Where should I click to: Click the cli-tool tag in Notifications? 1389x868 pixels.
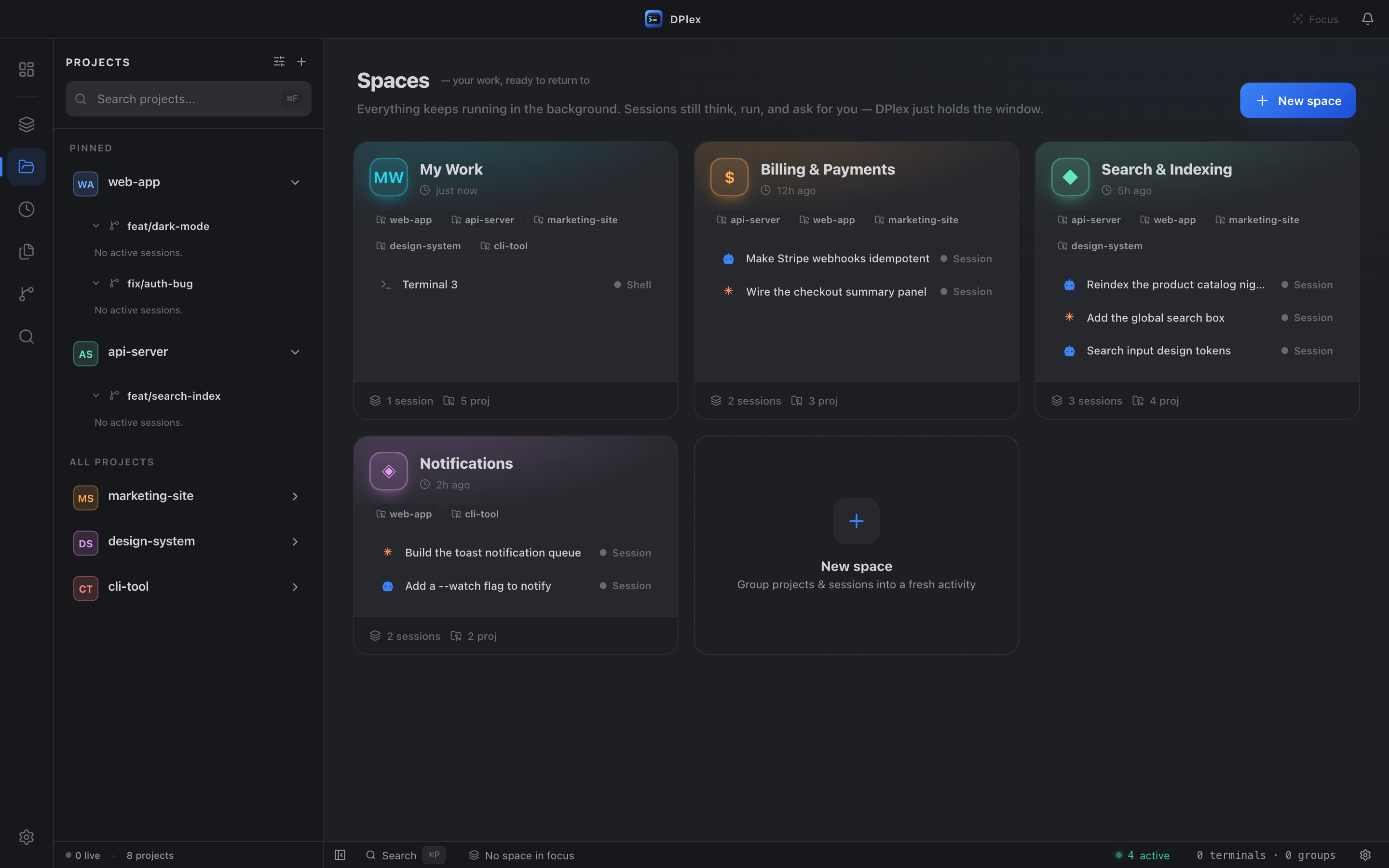click(475, 514)
